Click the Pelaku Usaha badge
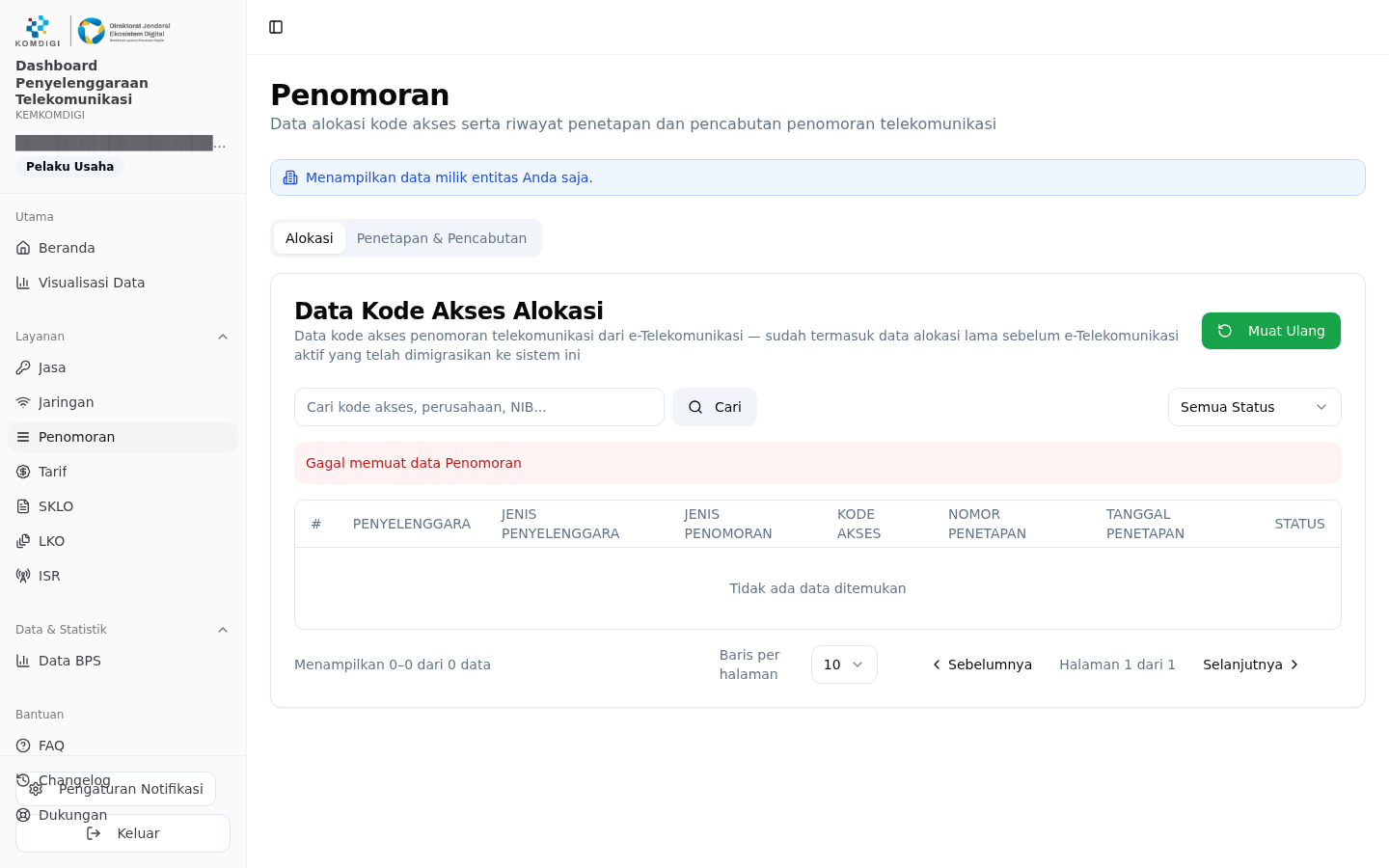The height and width of the screenshot is (868, 1389). pos(69,167)
